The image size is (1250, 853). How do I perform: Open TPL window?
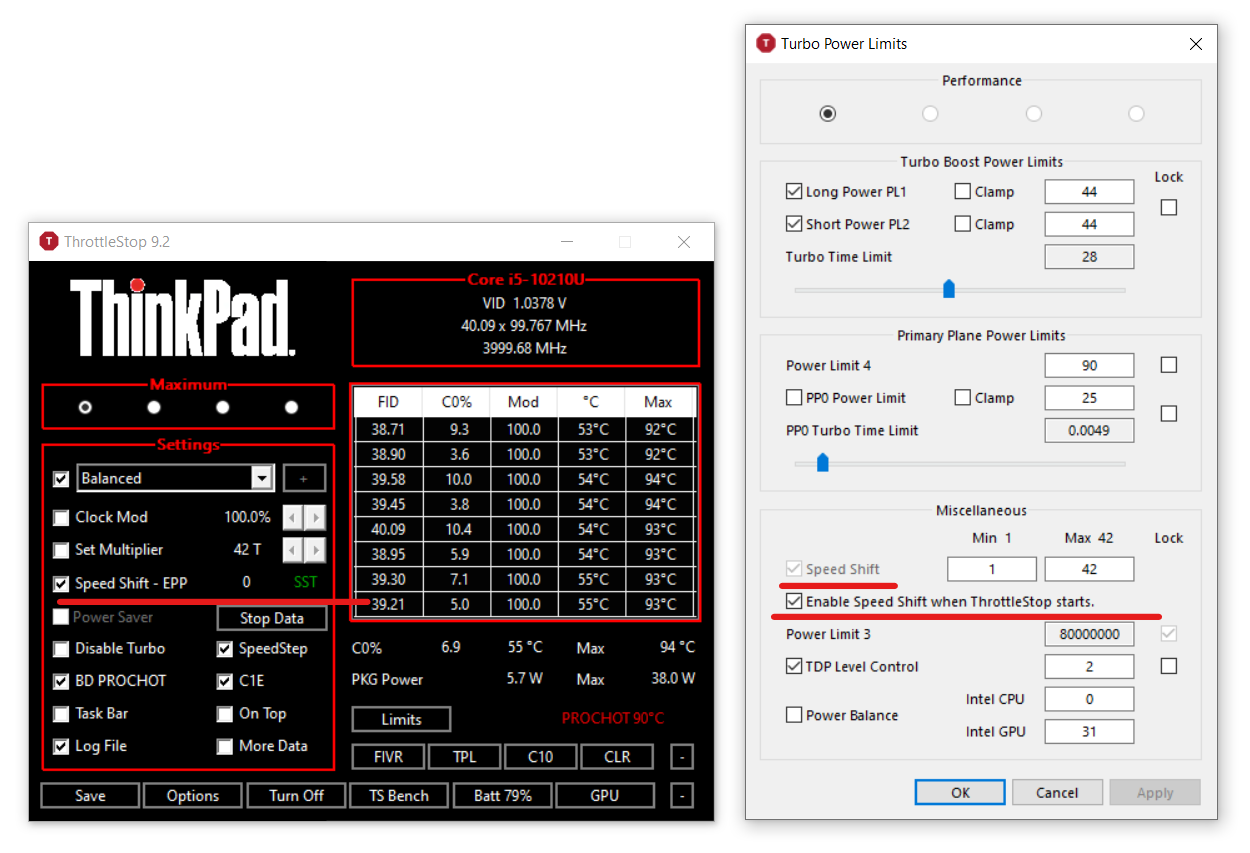click(464, 757)
